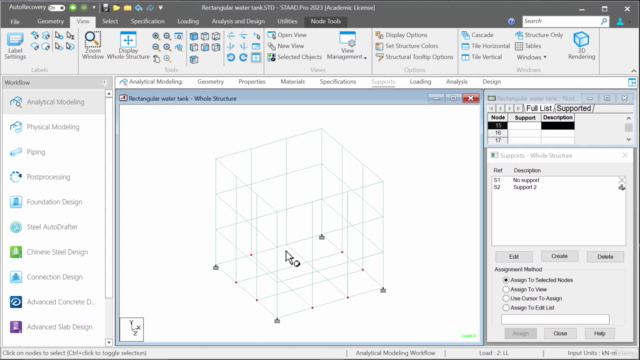This screenshot has height=360, width=640.
Task: Click the Create support button
Action: click(x=560, y=256)
